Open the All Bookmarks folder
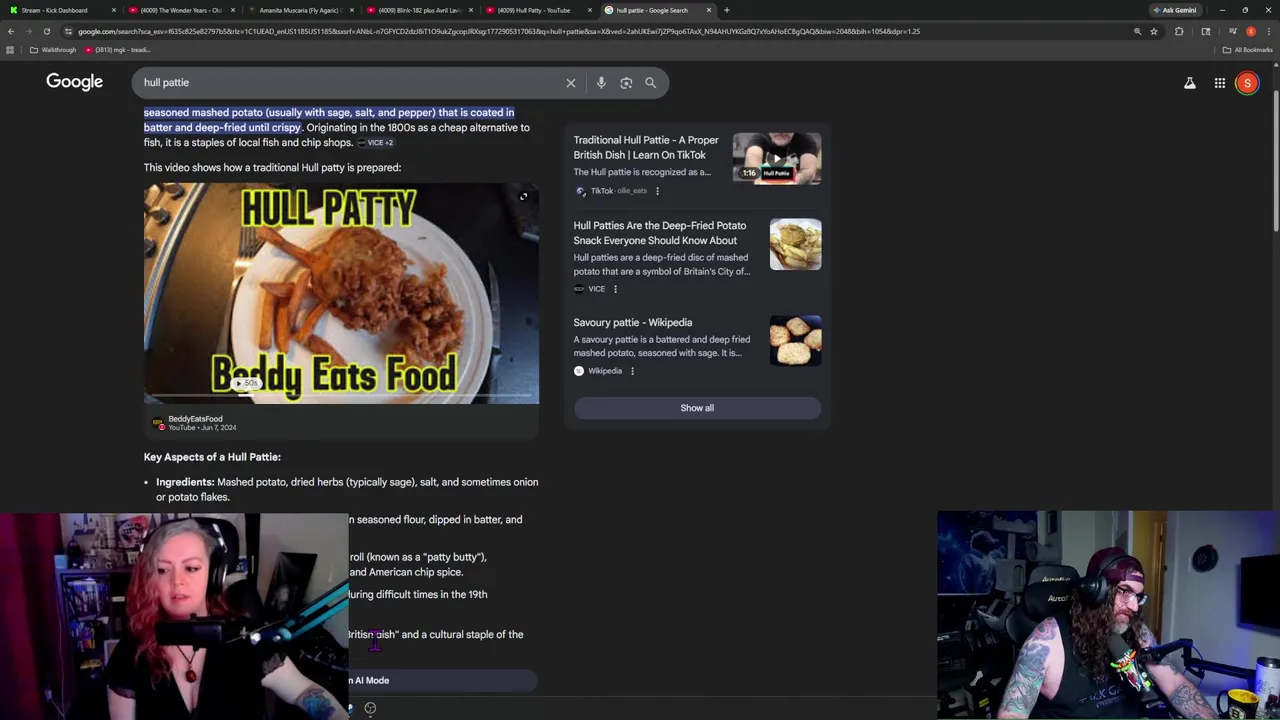1280x720 pixels. tap(1247, 50)
